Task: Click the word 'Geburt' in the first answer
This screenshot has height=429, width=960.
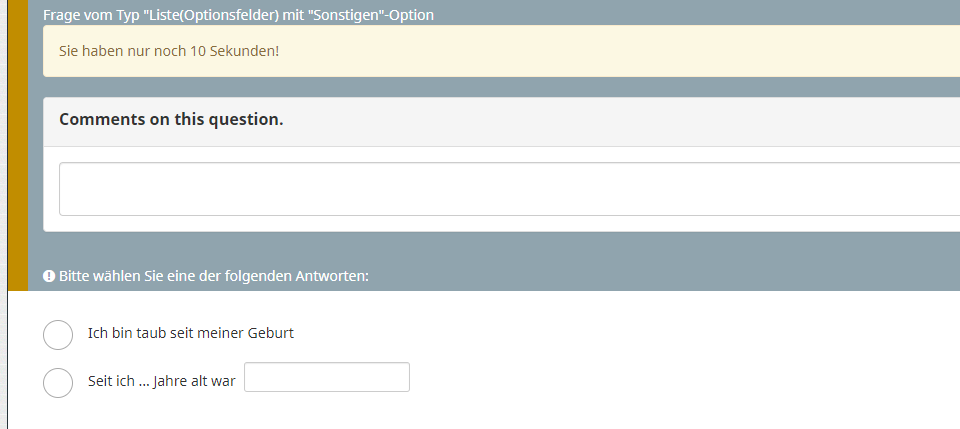Action: 271,334
